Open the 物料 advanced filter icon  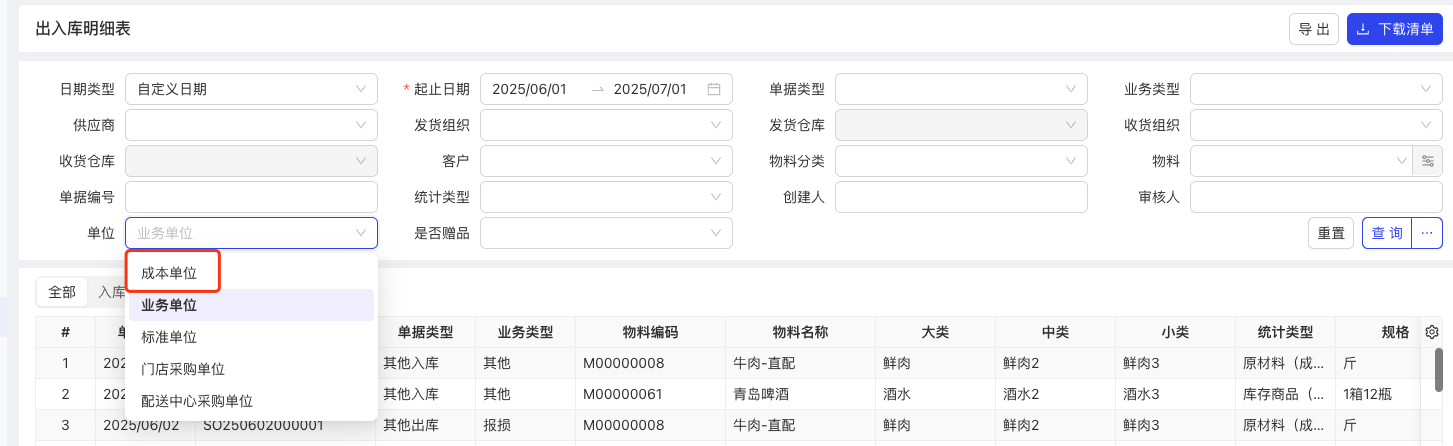(x=1427, y=161)
